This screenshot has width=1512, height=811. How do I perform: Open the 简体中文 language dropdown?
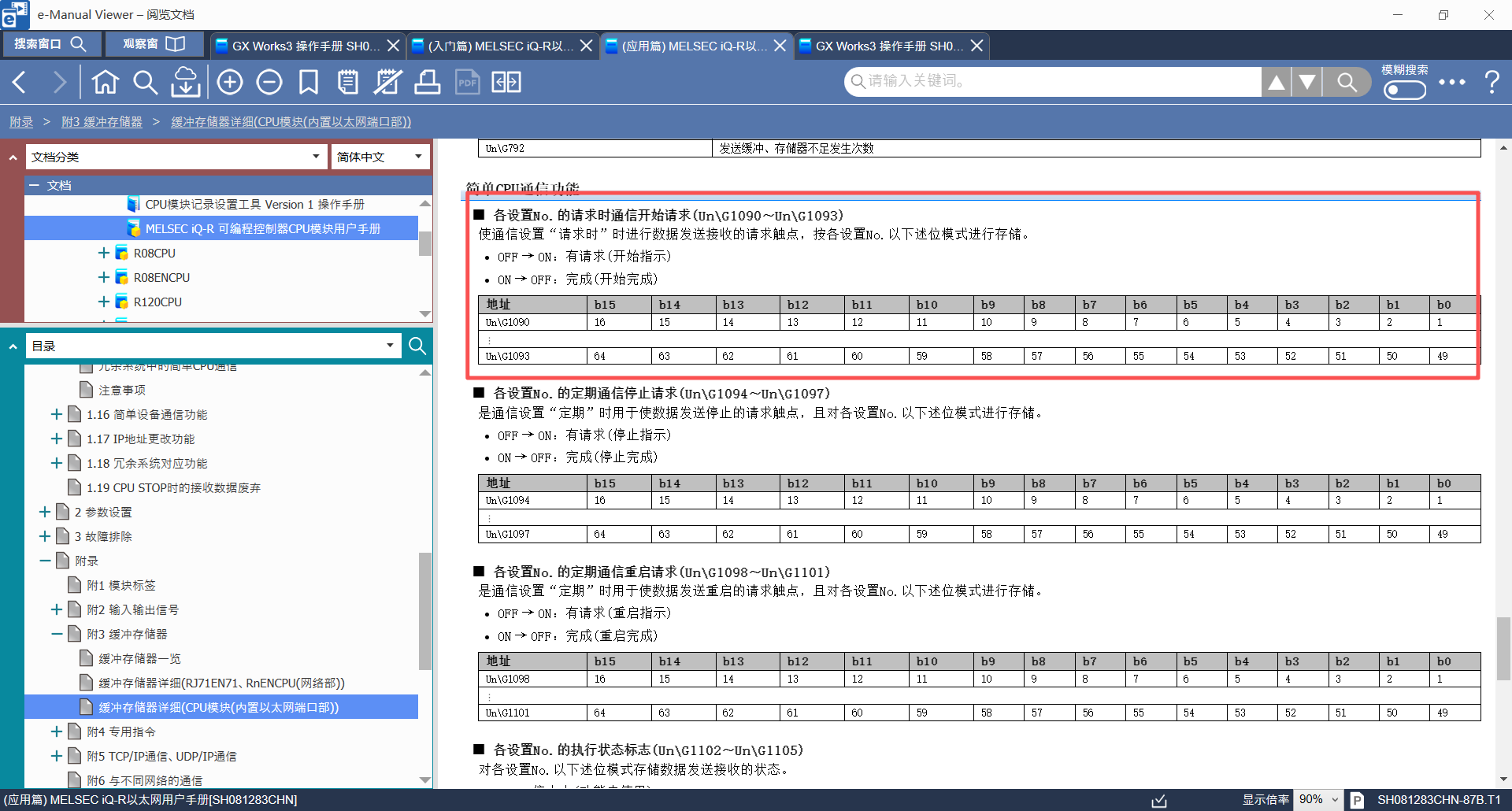380,157
